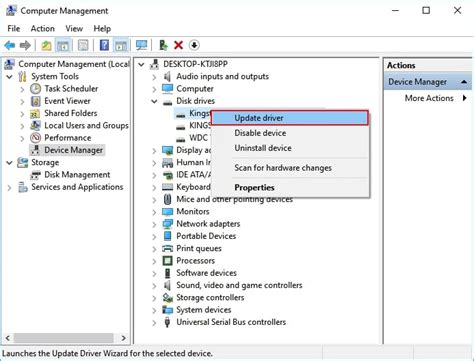Expand Universal Serial Bus controllers
474x361 pixels.
(154, 322)
